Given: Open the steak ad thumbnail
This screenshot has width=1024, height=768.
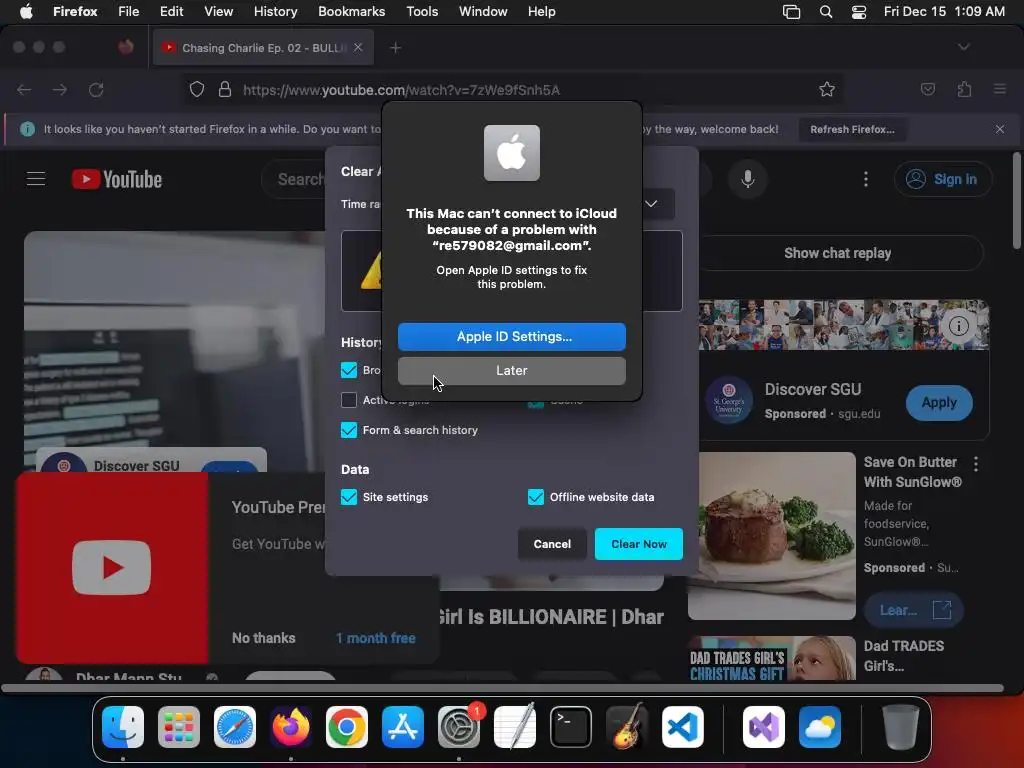Looking at the screenshot, I should pos(772,536).
